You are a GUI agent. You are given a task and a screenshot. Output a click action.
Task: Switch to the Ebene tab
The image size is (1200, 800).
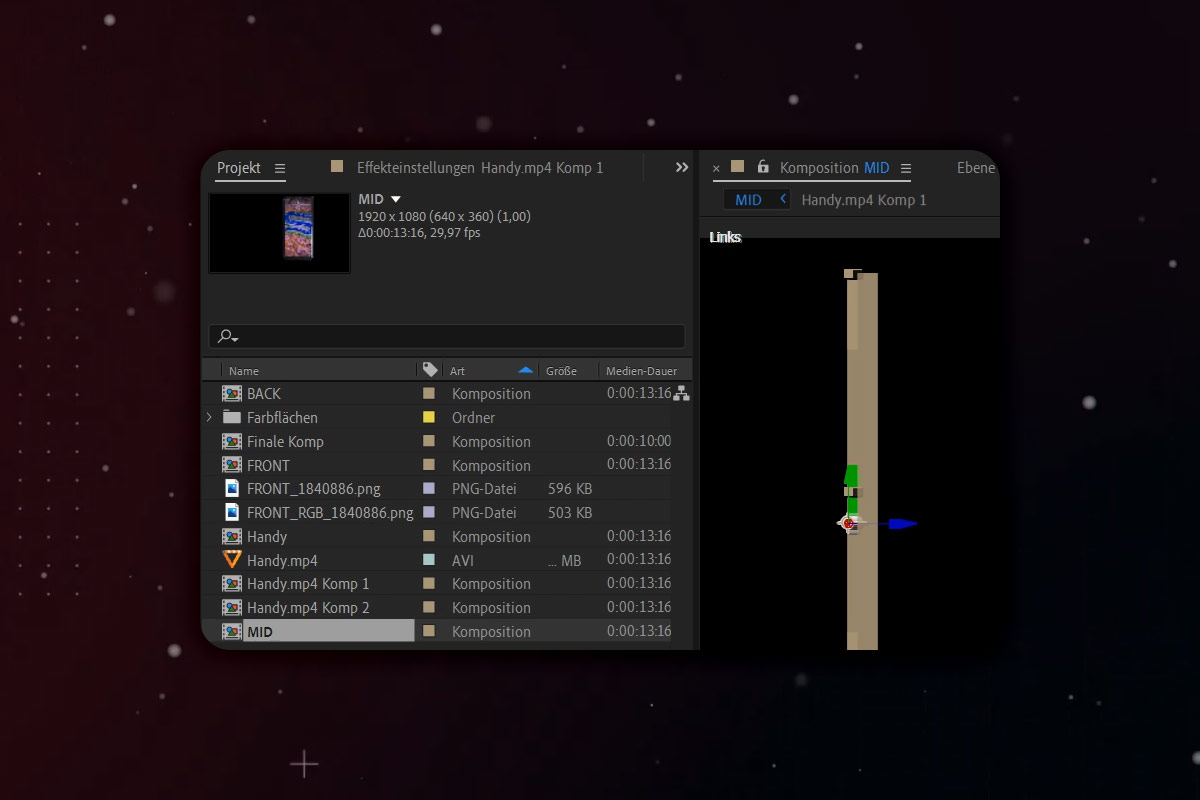(x=976, y=168)
